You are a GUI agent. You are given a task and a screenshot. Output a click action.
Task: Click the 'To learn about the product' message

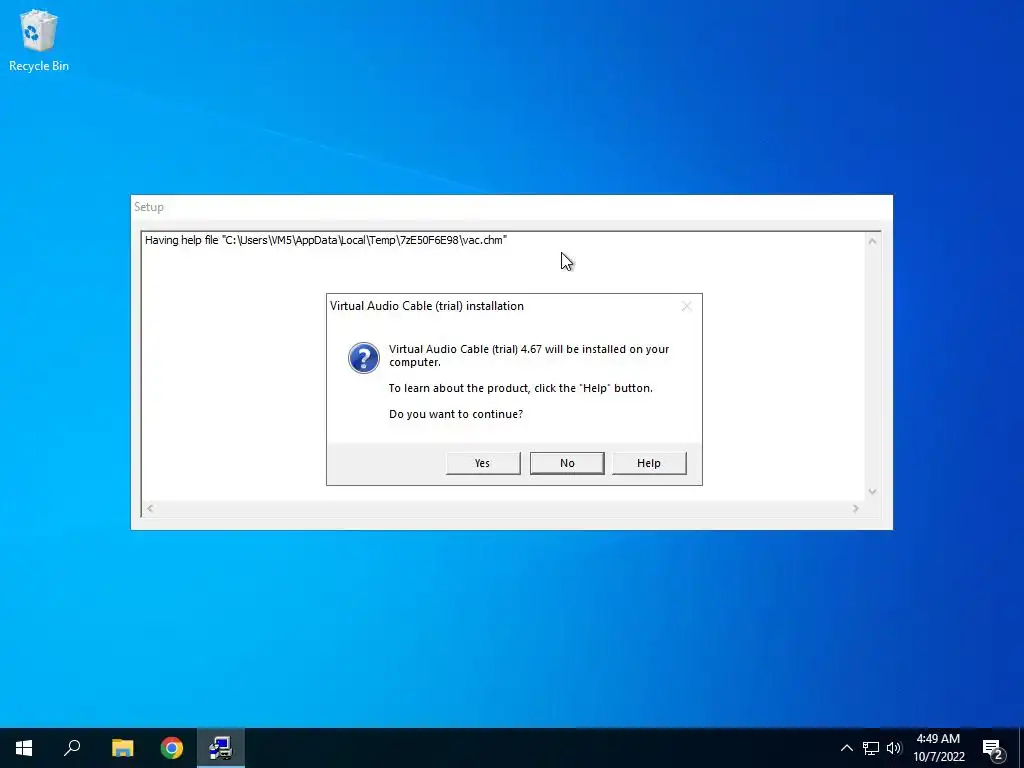pyautogui.click(x=520, y=388)
